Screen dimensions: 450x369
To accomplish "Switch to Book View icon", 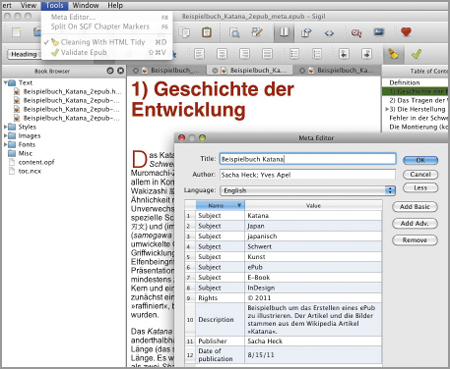I will pyautogui.click(x=284, y=32).
